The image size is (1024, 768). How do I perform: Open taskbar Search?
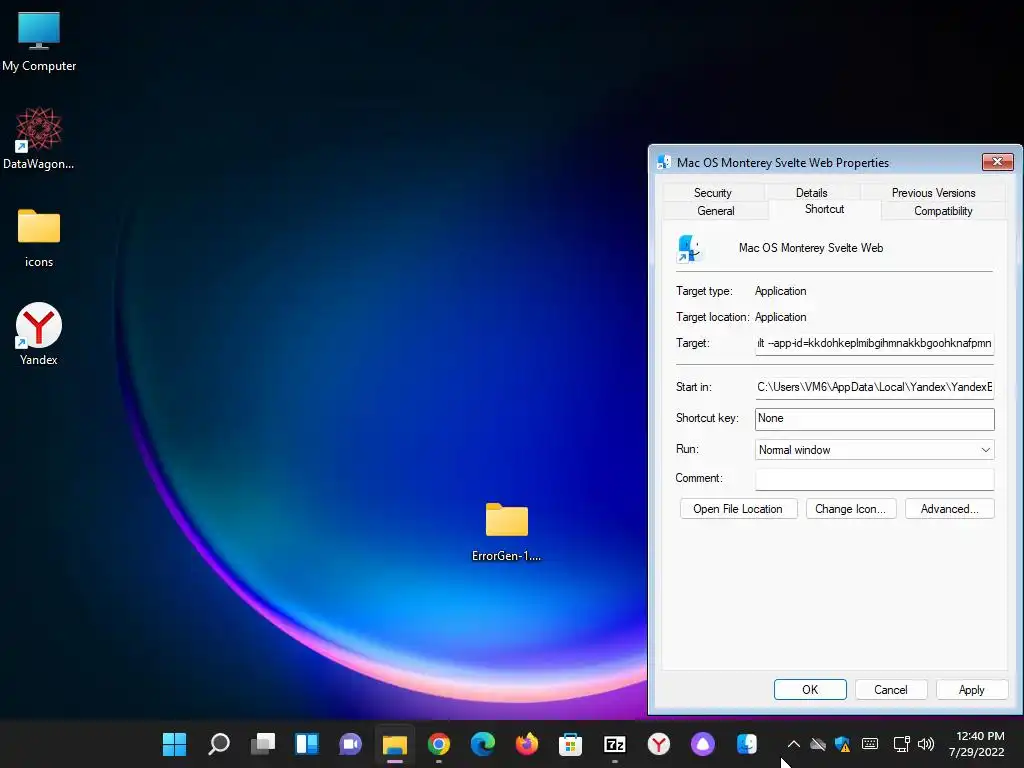pos(219,744)
